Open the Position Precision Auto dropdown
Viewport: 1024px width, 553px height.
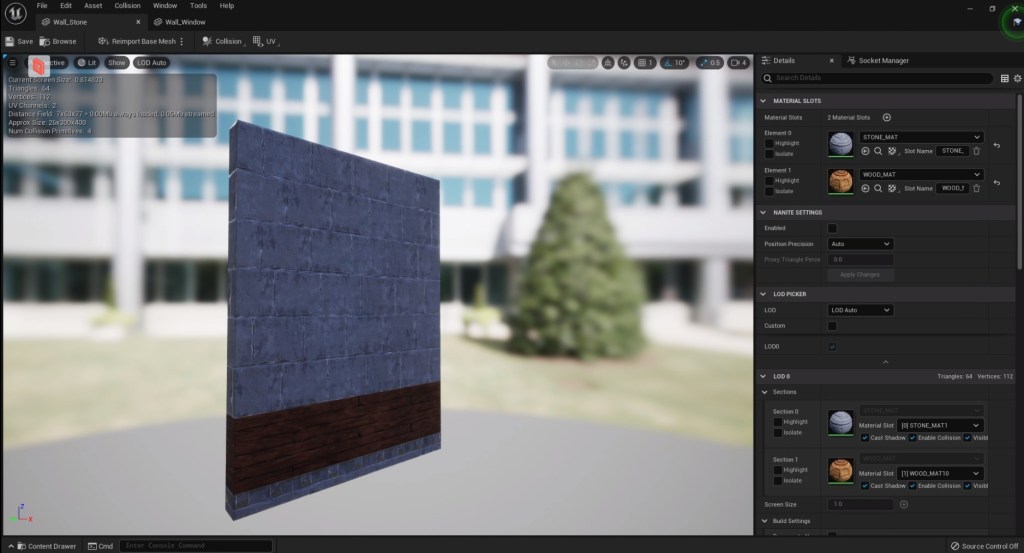tap(860, 244)
